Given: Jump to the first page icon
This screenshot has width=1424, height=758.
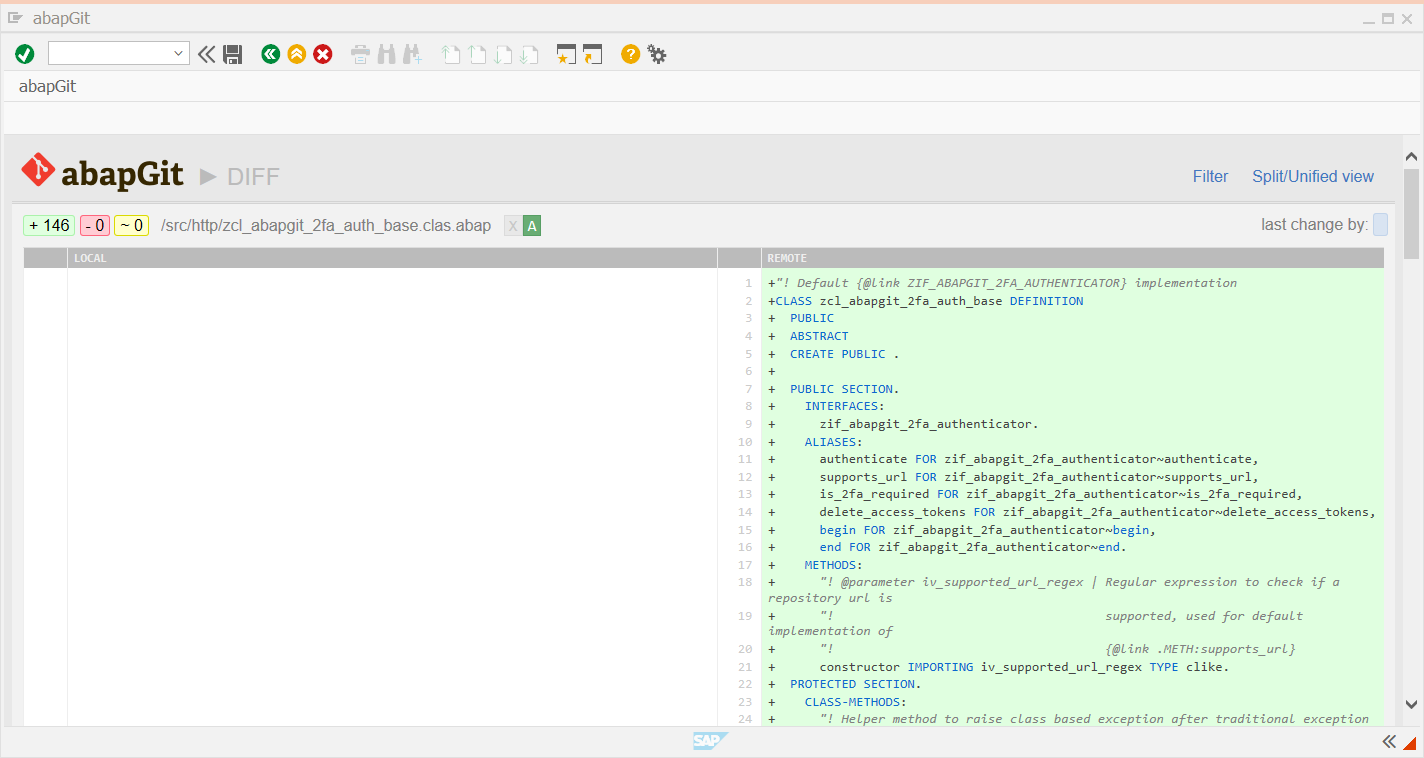Looking at the screenshot, I should (x=451, y=54).
